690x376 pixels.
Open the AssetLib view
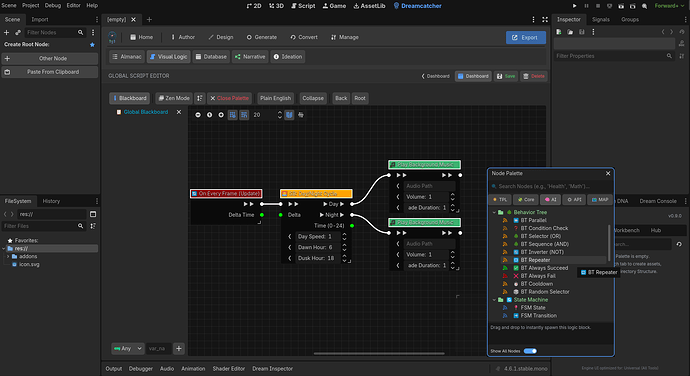[369, 6]
